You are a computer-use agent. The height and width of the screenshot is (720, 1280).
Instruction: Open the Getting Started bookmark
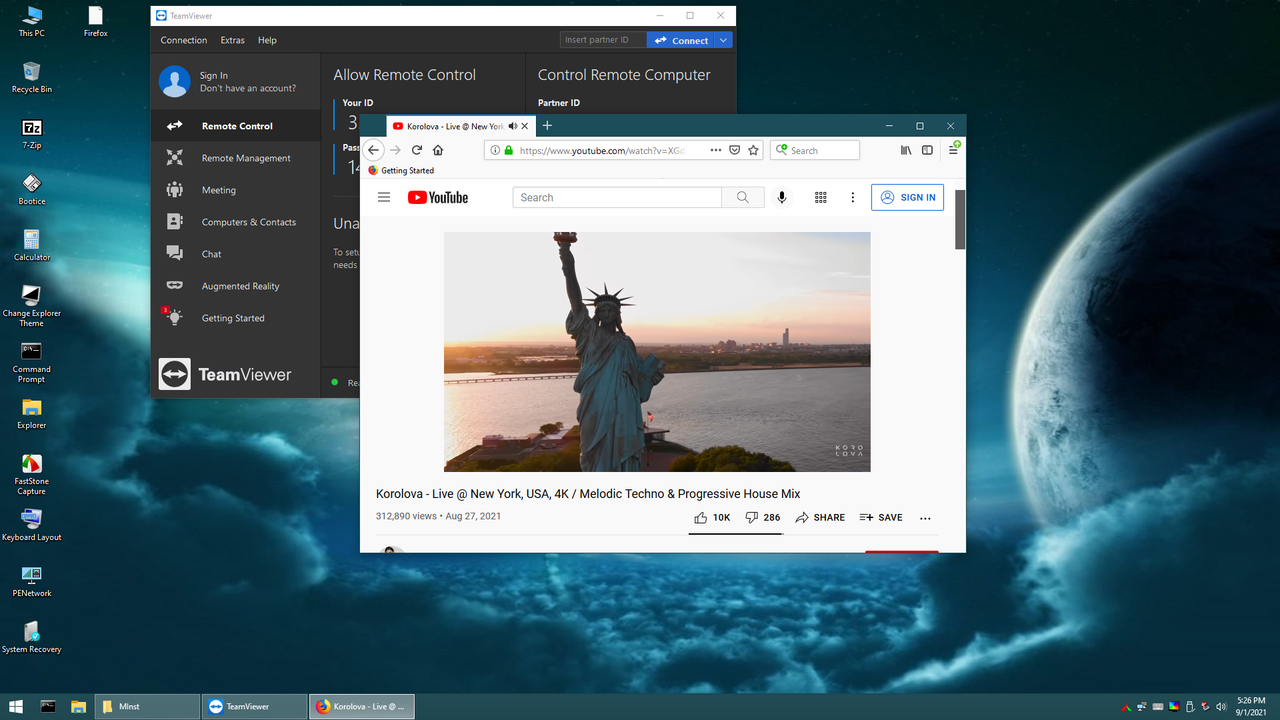coord(401,170)
